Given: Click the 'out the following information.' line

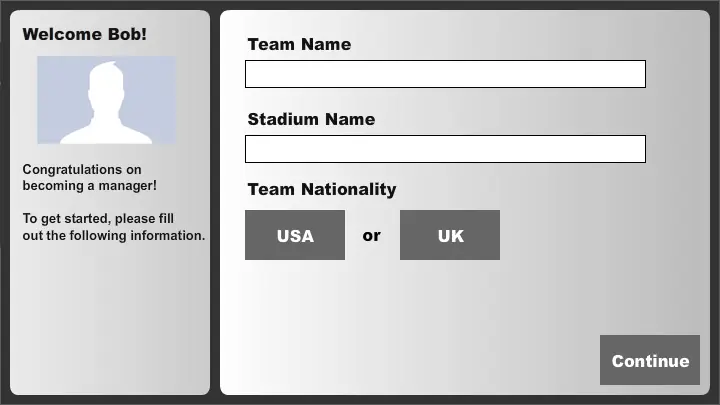Looking at the screenshot, I should 114,236.
